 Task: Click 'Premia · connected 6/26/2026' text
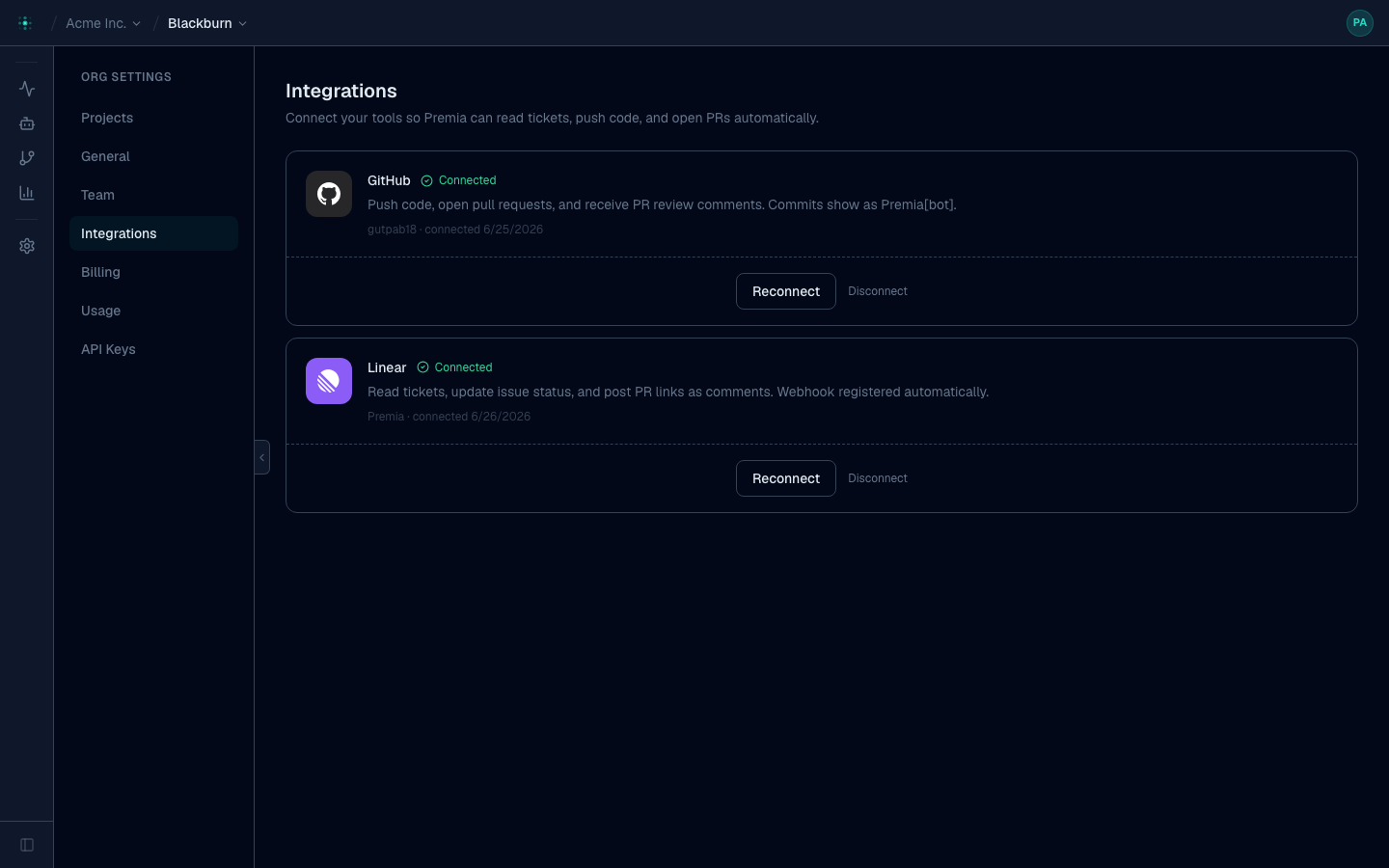click(449, 417)
